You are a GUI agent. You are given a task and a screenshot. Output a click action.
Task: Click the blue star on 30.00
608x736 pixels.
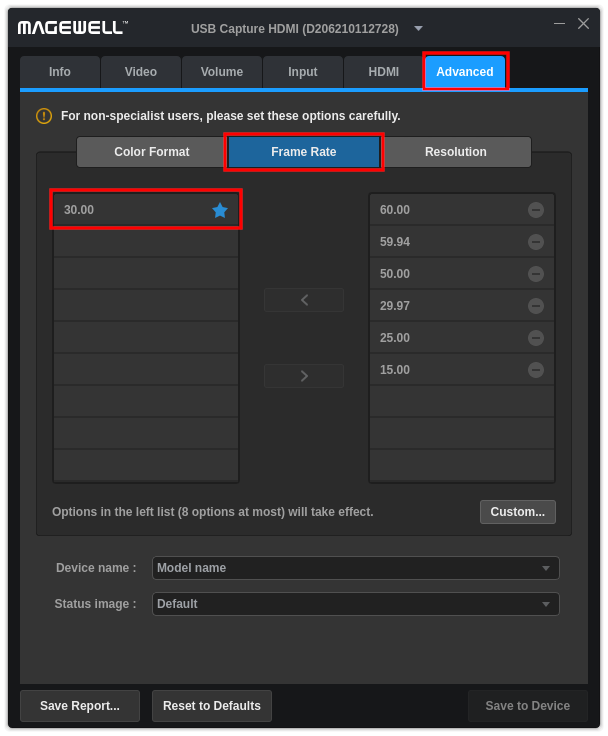[220, 210]
